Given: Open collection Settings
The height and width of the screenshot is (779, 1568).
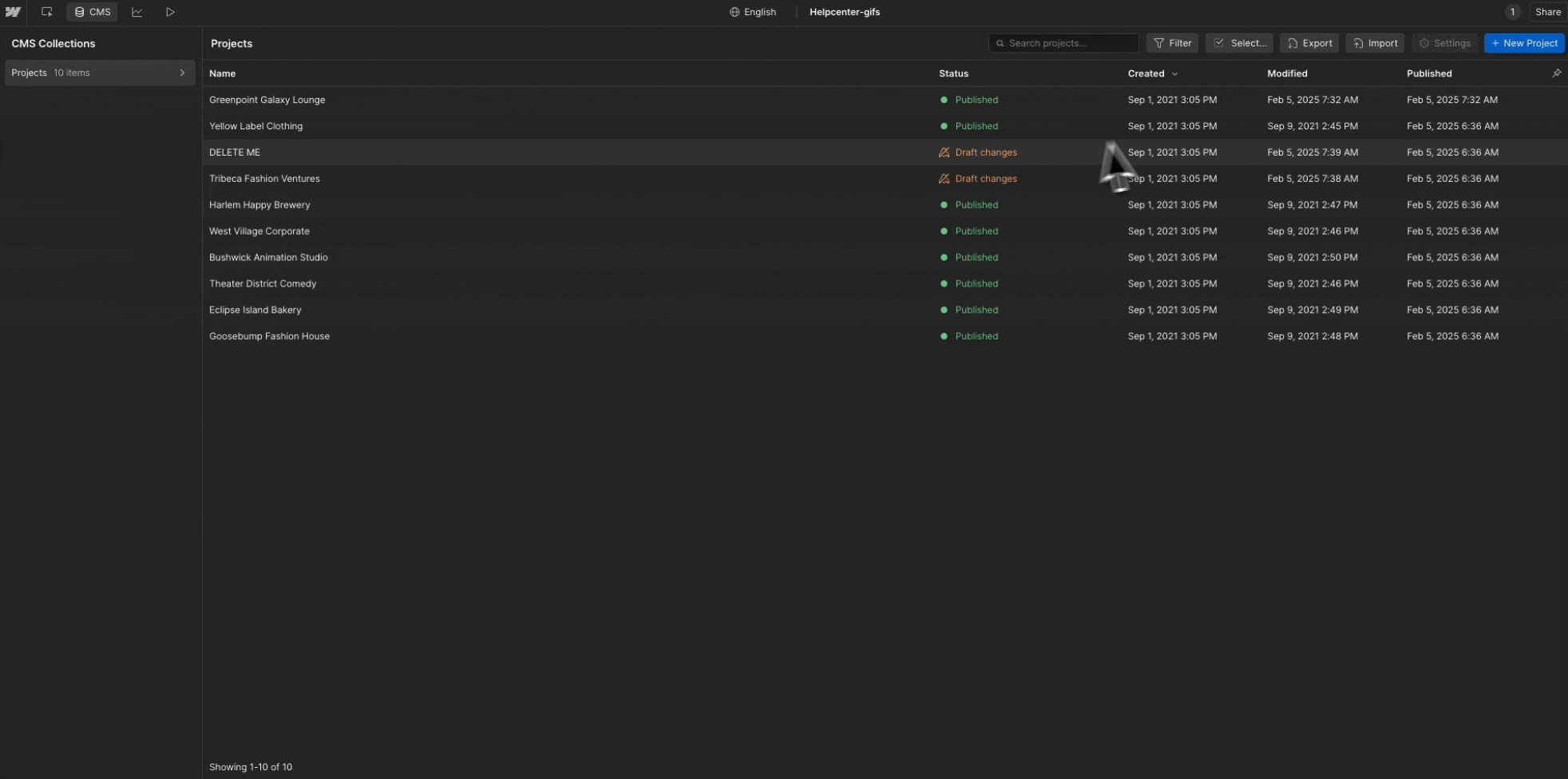Looking at the screenshot, I should [1444, 43].
